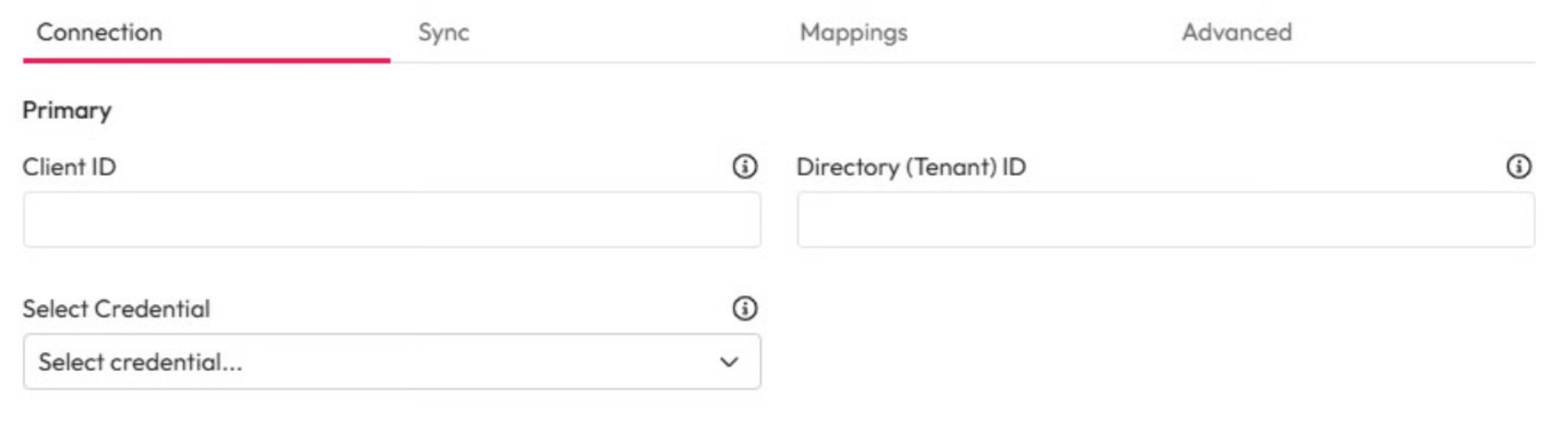Open the info tooltip for Select Credential
This screenshot has width=1568, height=423.
(744, 308)
